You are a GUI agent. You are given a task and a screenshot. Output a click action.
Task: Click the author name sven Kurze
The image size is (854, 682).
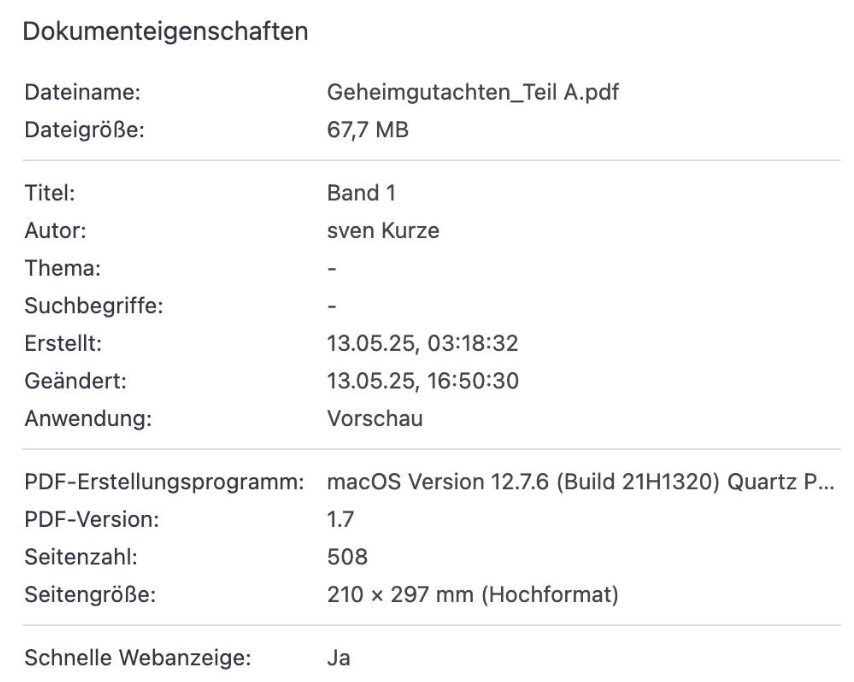click(383, 230)
